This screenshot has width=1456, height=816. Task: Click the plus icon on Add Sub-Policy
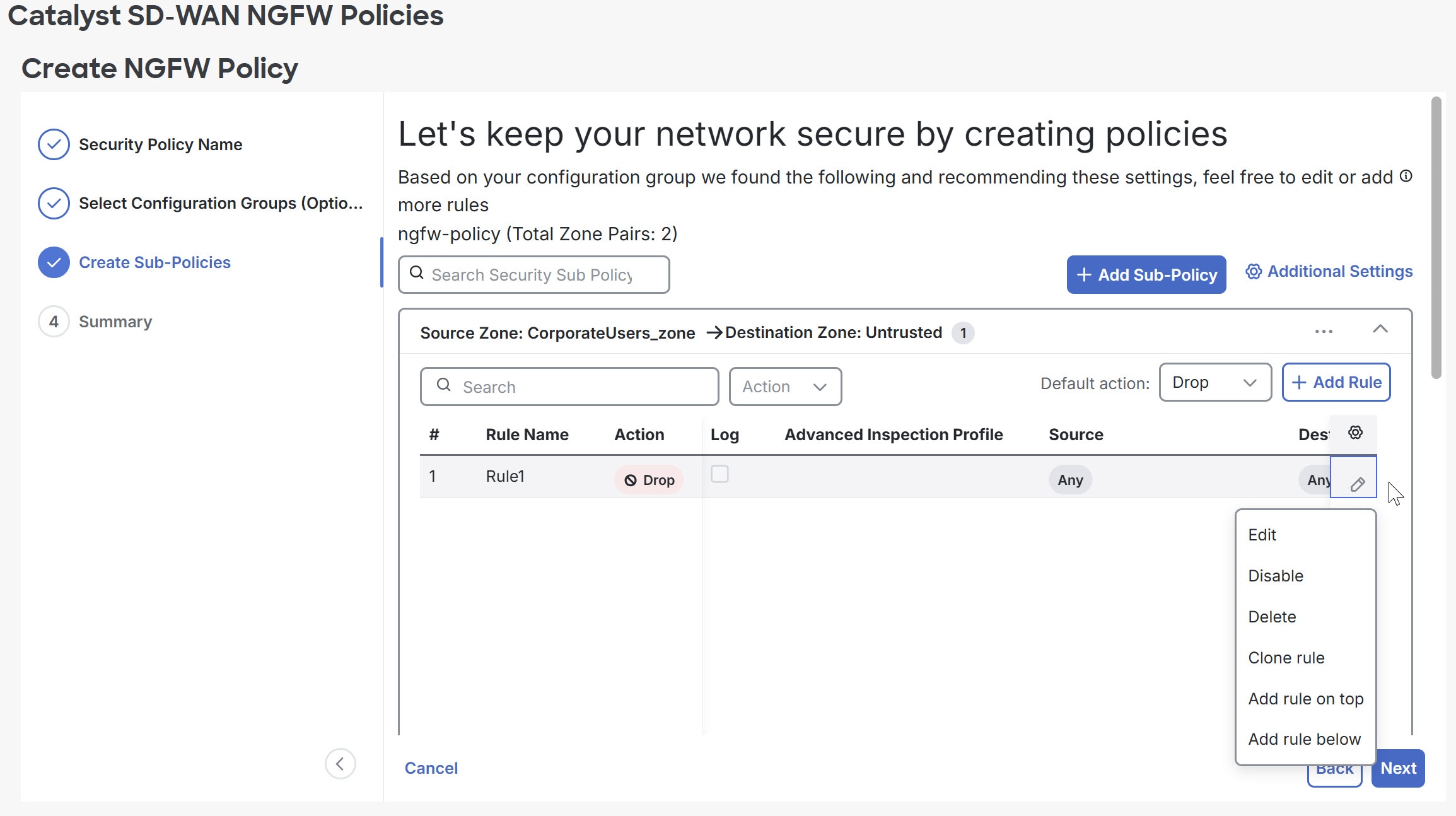point(1084,274)
